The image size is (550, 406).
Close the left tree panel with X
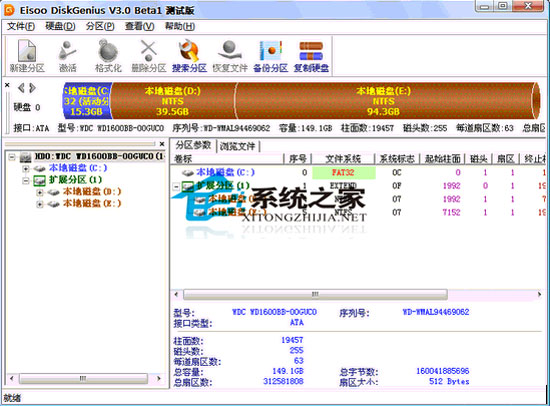coord(162,144)
